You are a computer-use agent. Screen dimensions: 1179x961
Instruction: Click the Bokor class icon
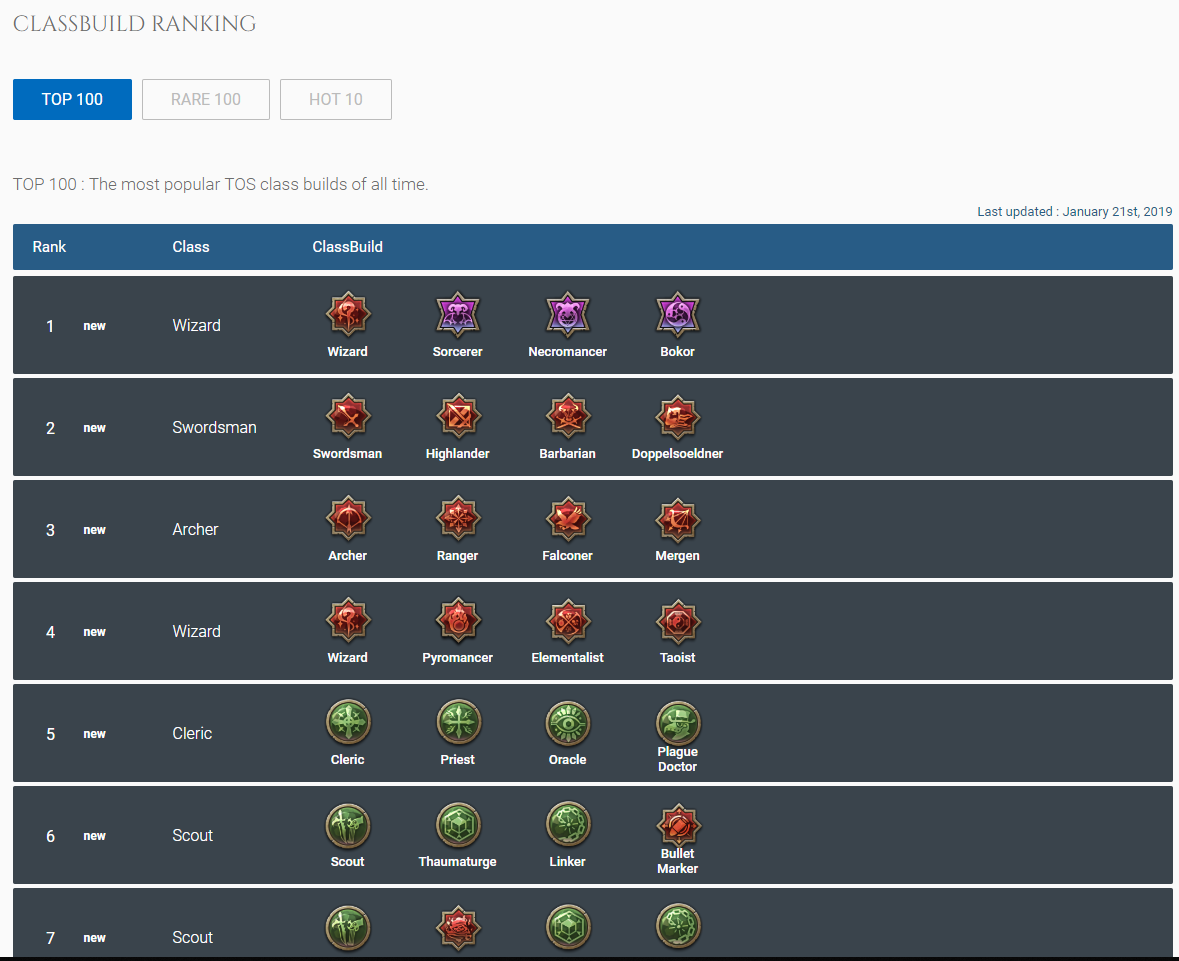[x=678, y=316]
